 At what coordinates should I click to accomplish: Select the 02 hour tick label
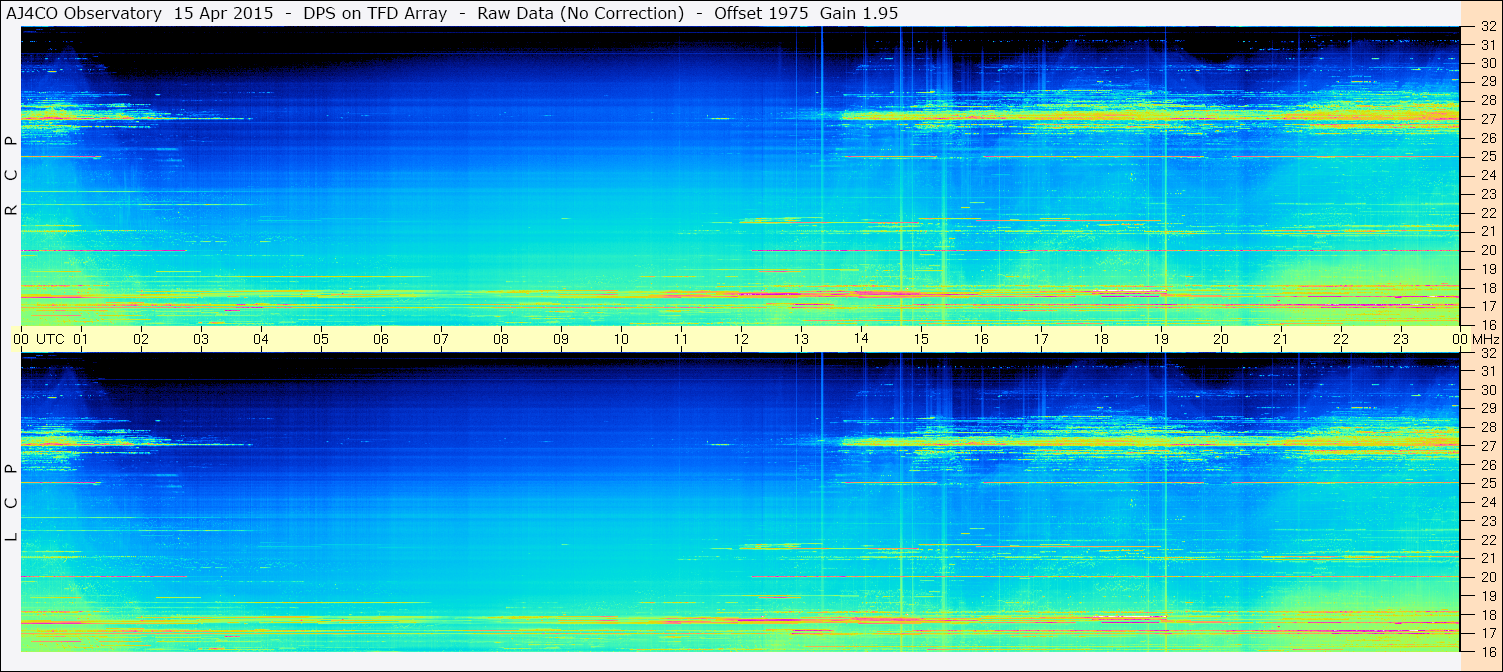click(141, 339)
